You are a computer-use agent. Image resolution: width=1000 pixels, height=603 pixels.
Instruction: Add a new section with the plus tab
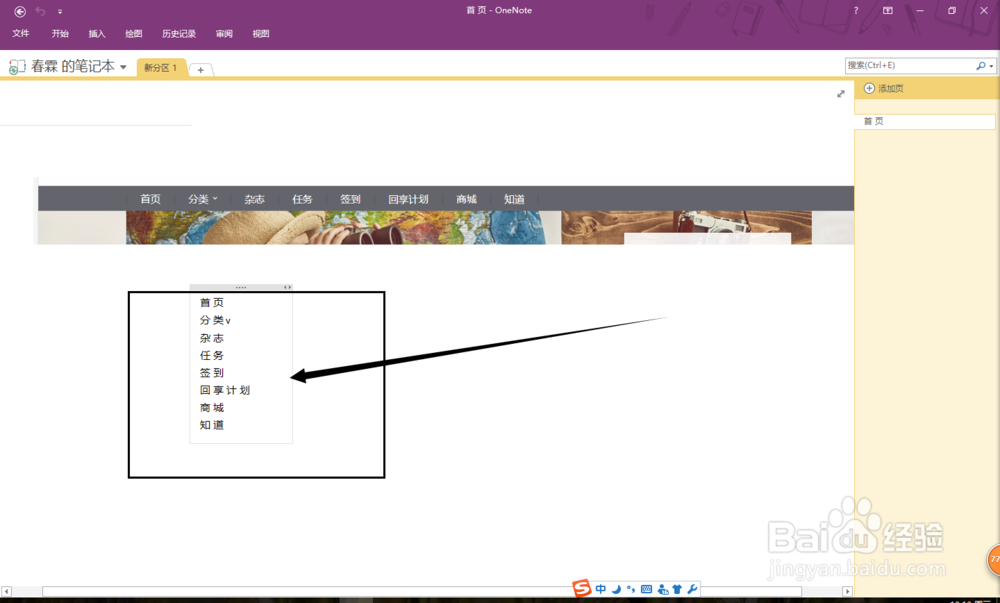[200, 69]
